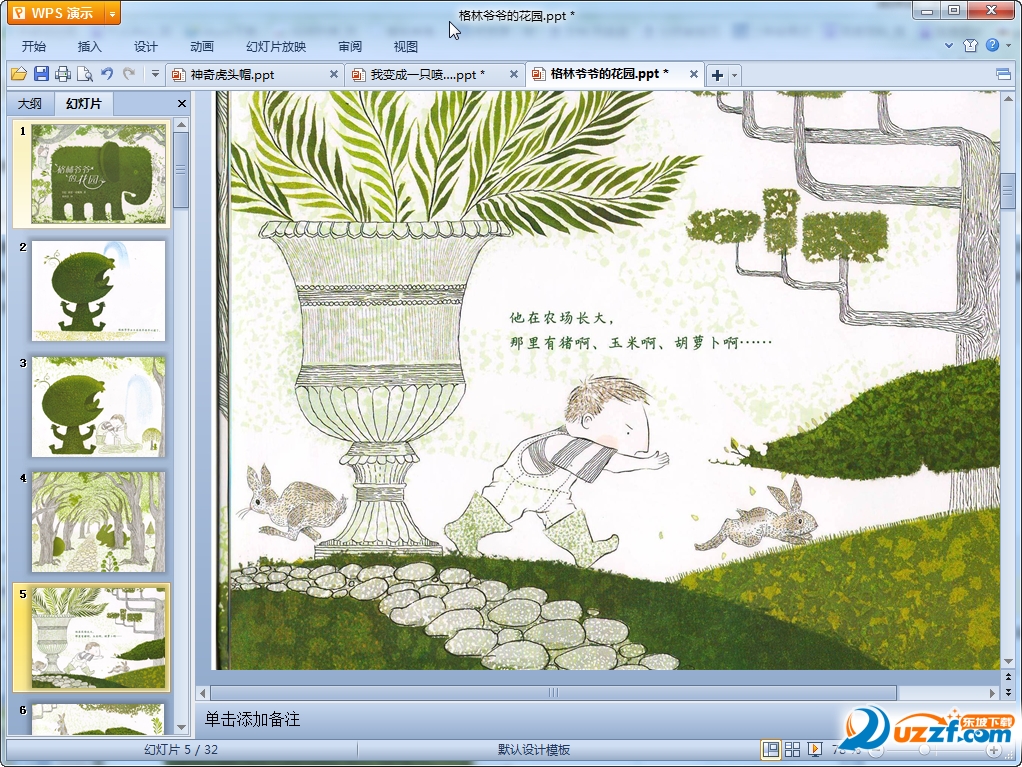
Task: Open the 视图 menu tab
Action: click(x=405, y=46)
